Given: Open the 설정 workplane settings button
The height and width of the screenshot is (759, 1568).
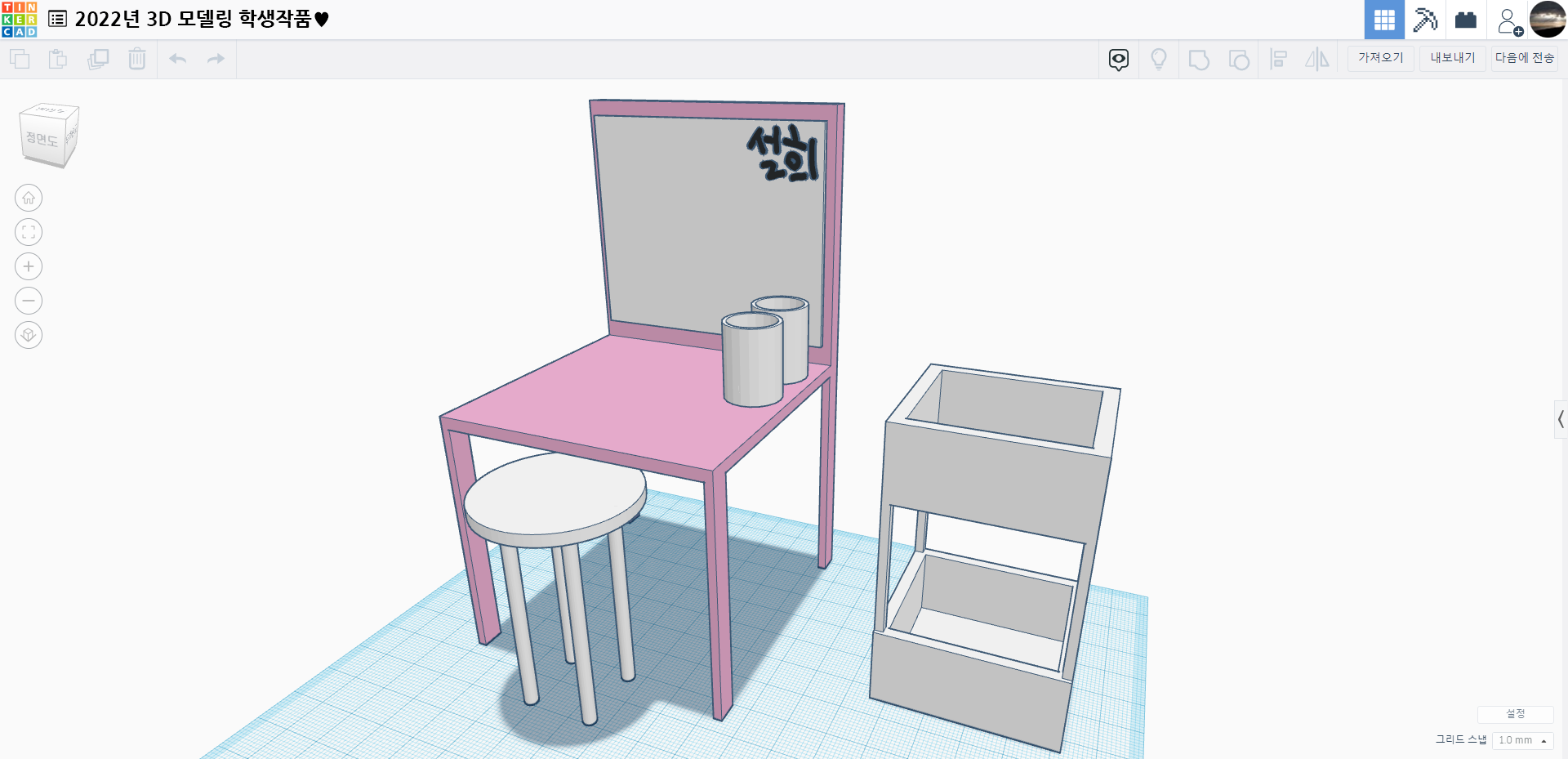Looking at the screenshot, I should 1516,714.
